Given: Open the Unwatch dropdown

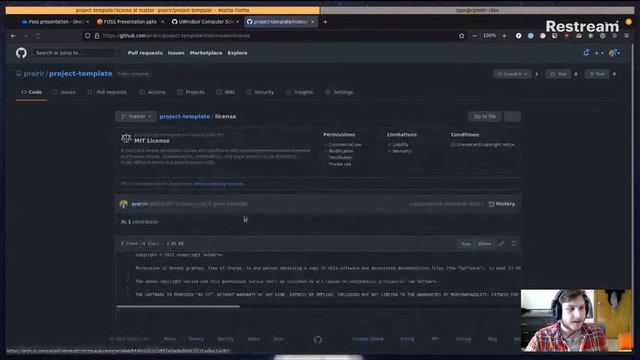Looking at the screenshot, I should pos(512,74).
